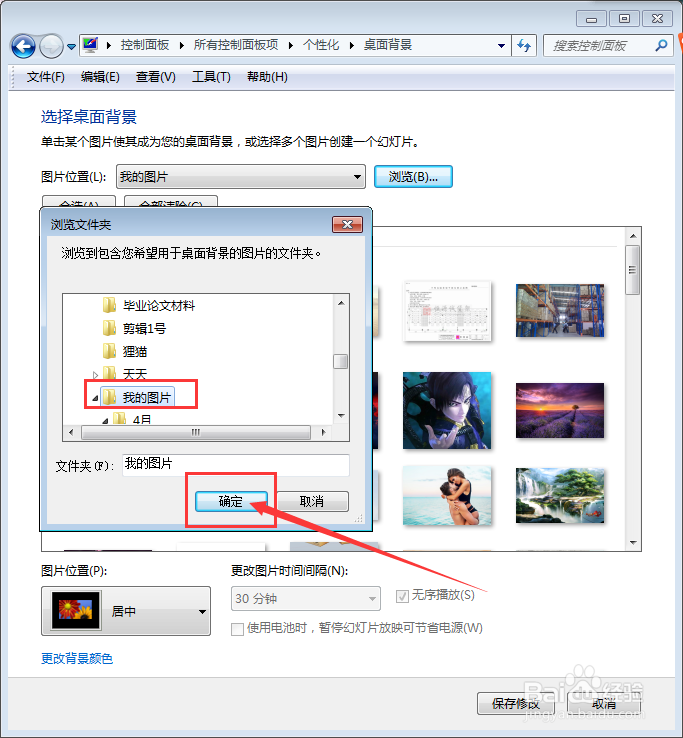The width and height of the screenshot is (683, 738).
Task: Select 桌面背景 breadcrumb
Action: 388,45
